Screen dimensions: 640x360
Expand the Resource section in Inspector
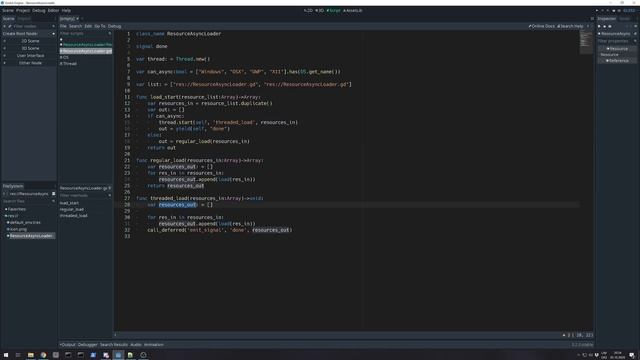tap(617, 49)
